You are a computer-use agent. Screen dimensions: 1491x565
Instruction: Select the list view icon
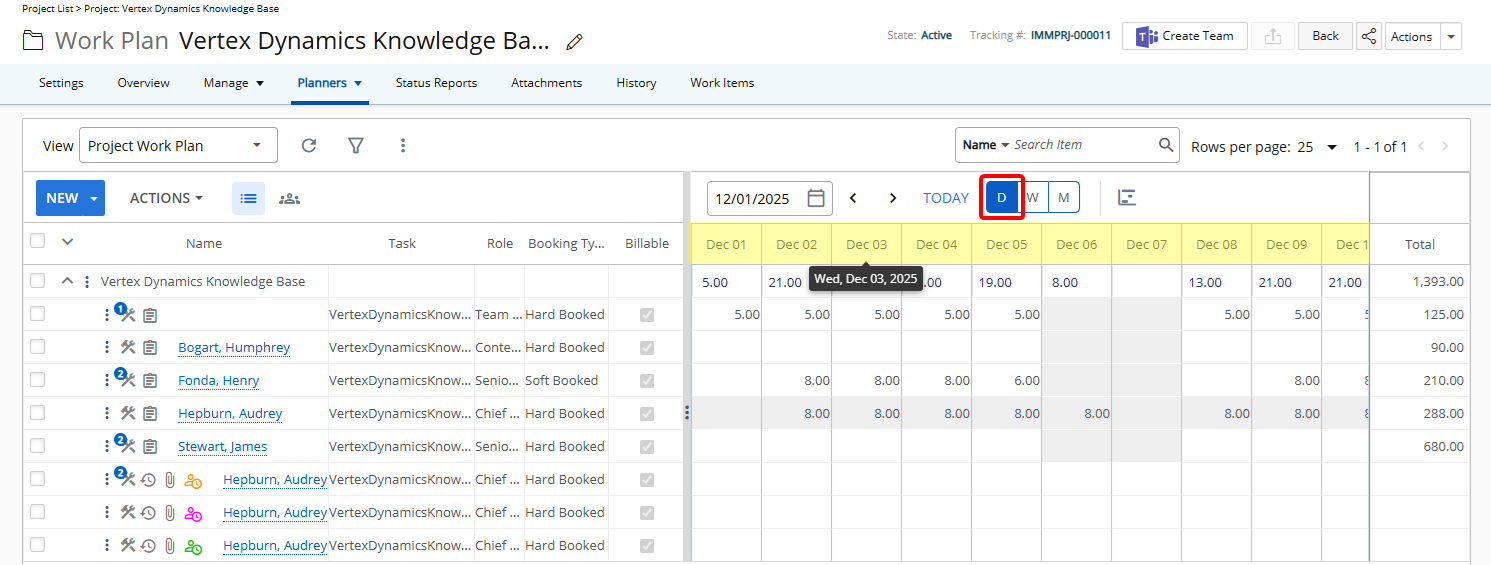pos(248,198)
